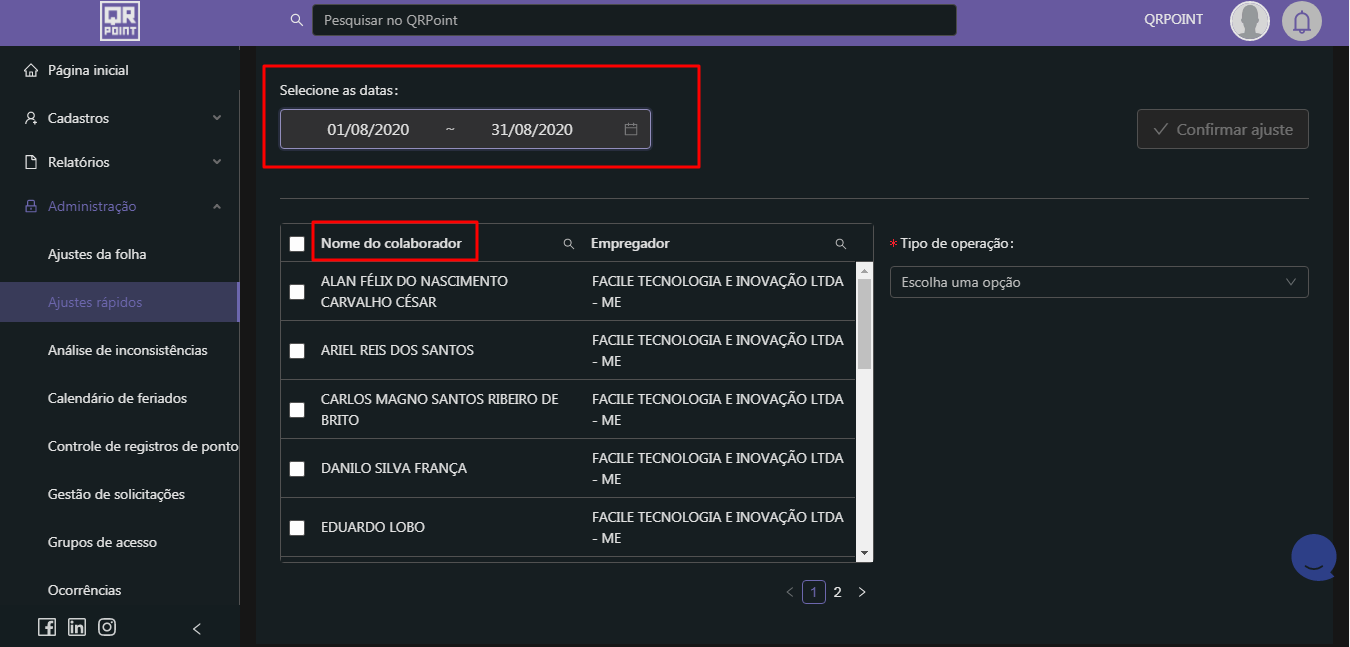The image size is (1350, 647).
Task: Open the notifications bell
Action: (x=1301, y=21)
